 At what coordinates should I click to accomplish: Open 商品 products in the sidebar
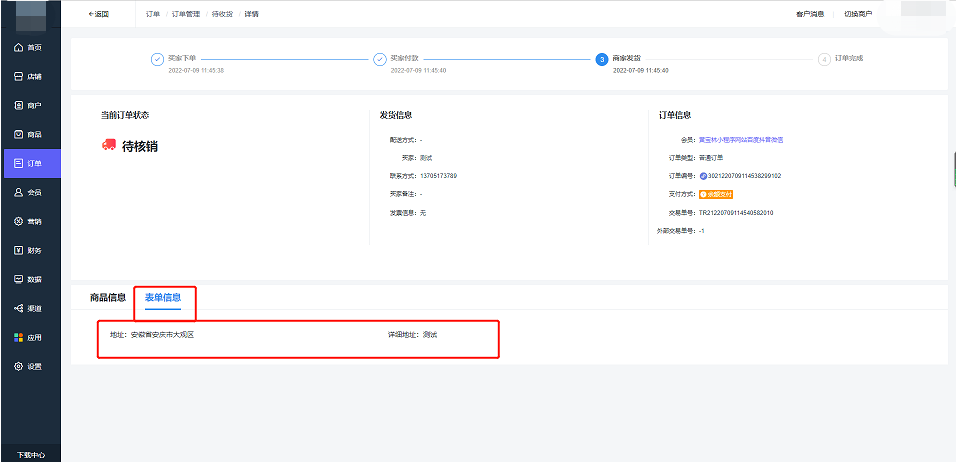29,134
